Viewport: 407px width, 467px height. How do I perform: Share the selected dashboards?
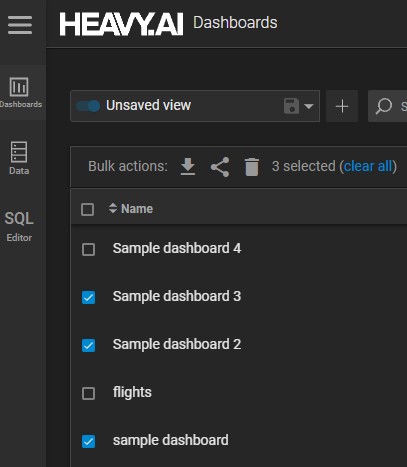pos(220,167)
